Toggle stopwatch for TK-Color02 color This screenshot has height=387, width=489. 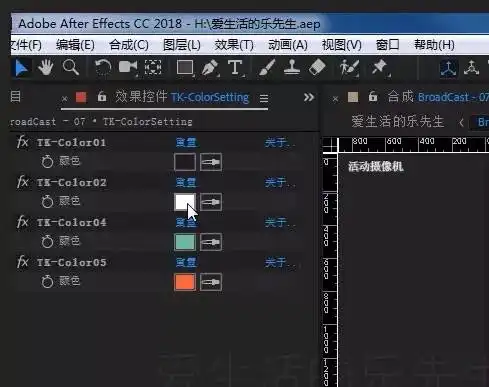tap(47, 201)
